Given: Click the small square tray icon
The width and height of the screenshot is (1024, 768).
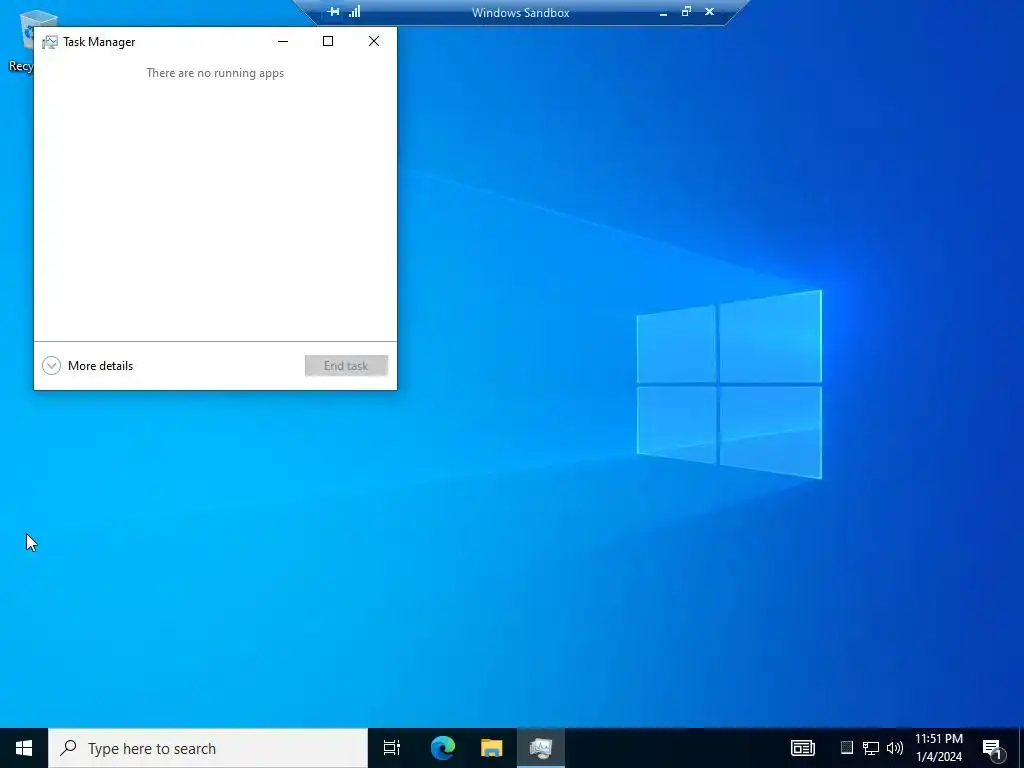Looking at the screenshot, I should tap(846, 747).
